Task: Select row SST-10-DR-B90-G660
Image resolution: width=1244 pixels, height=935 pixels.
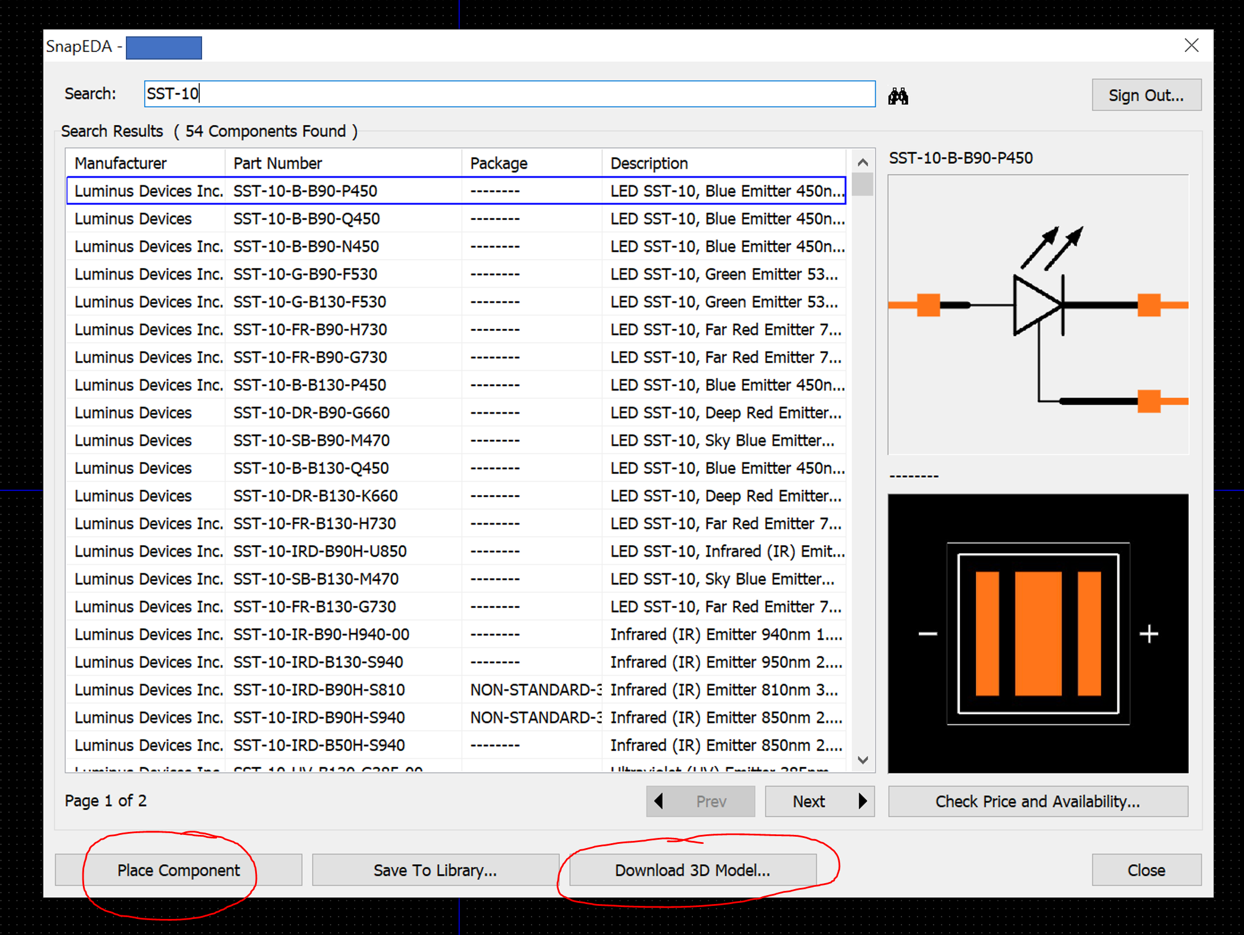Action: click(456, 413)
